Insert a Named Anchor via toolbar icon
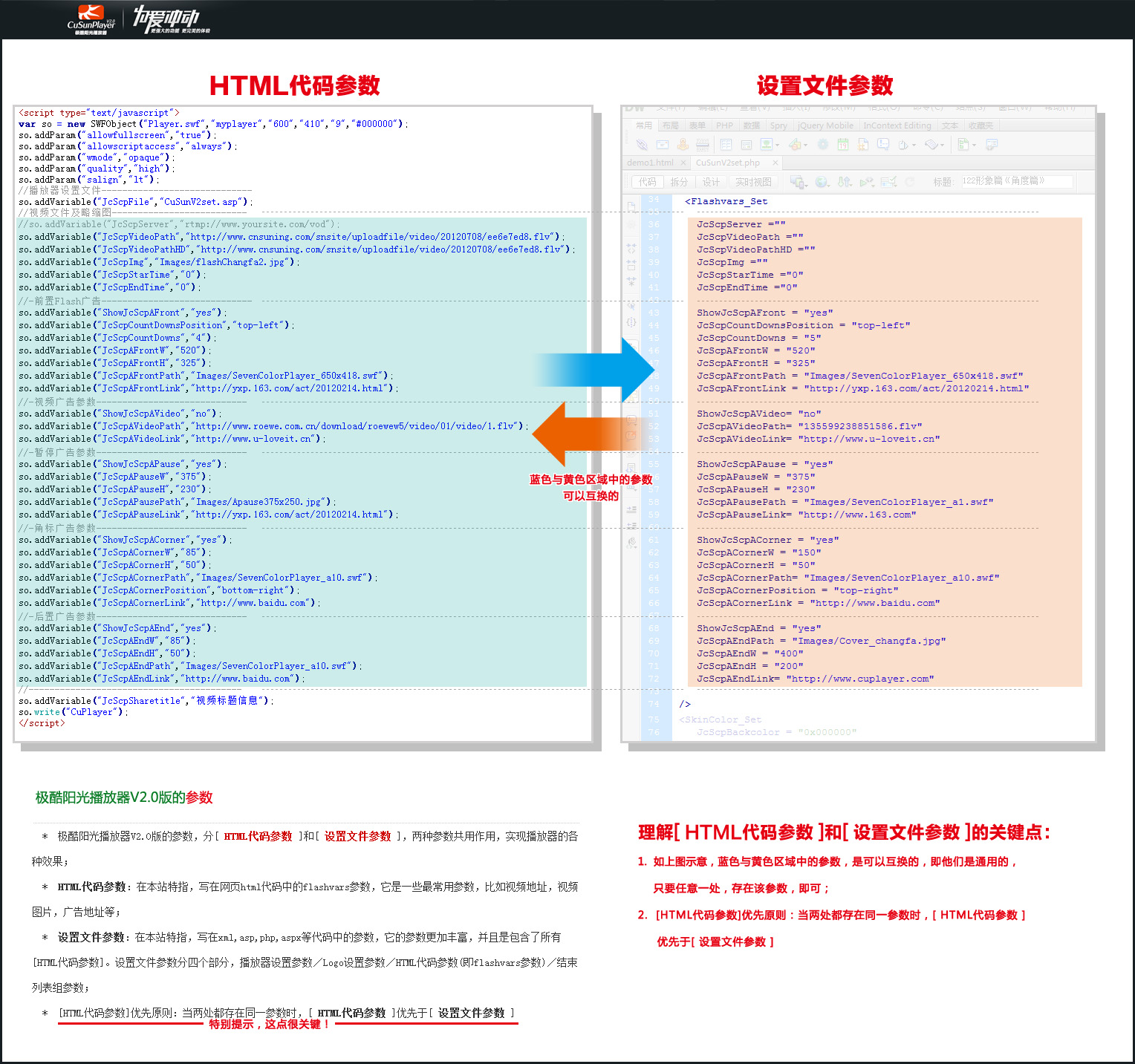 point(683,145)
